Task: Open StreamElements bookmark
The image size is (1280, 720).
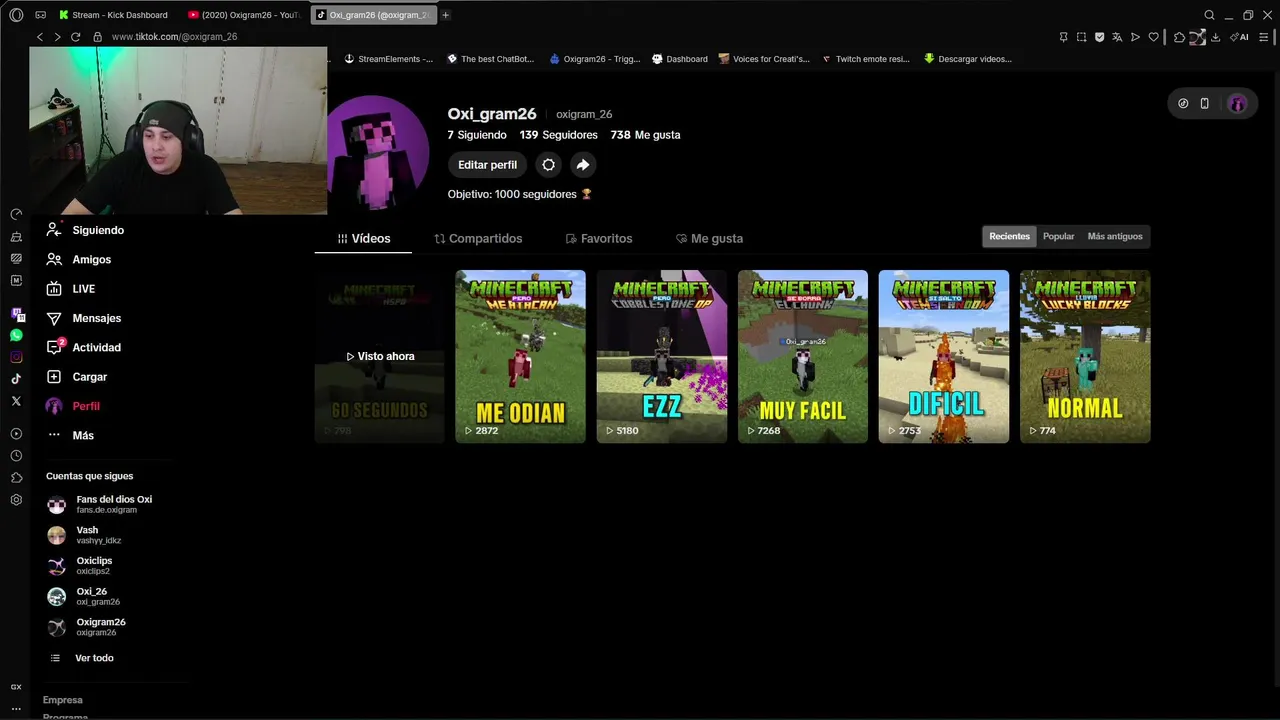Action: tap(388, 59)
